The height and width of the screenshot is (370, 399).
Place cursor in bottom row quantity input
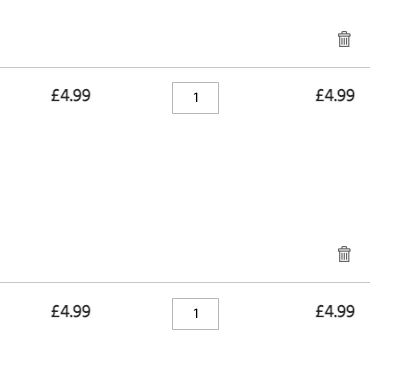195,314
